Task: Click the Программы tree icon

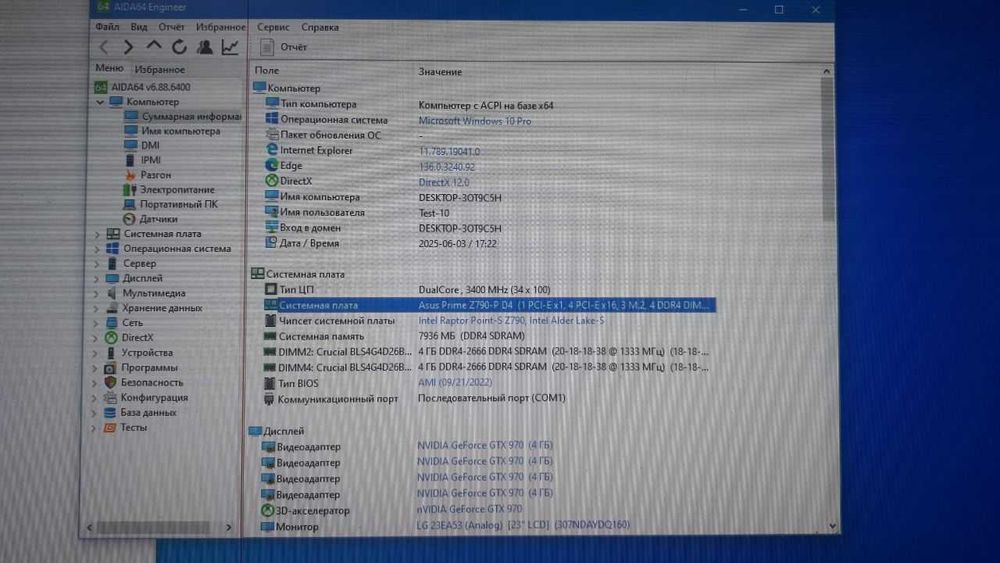Action: 110,368
